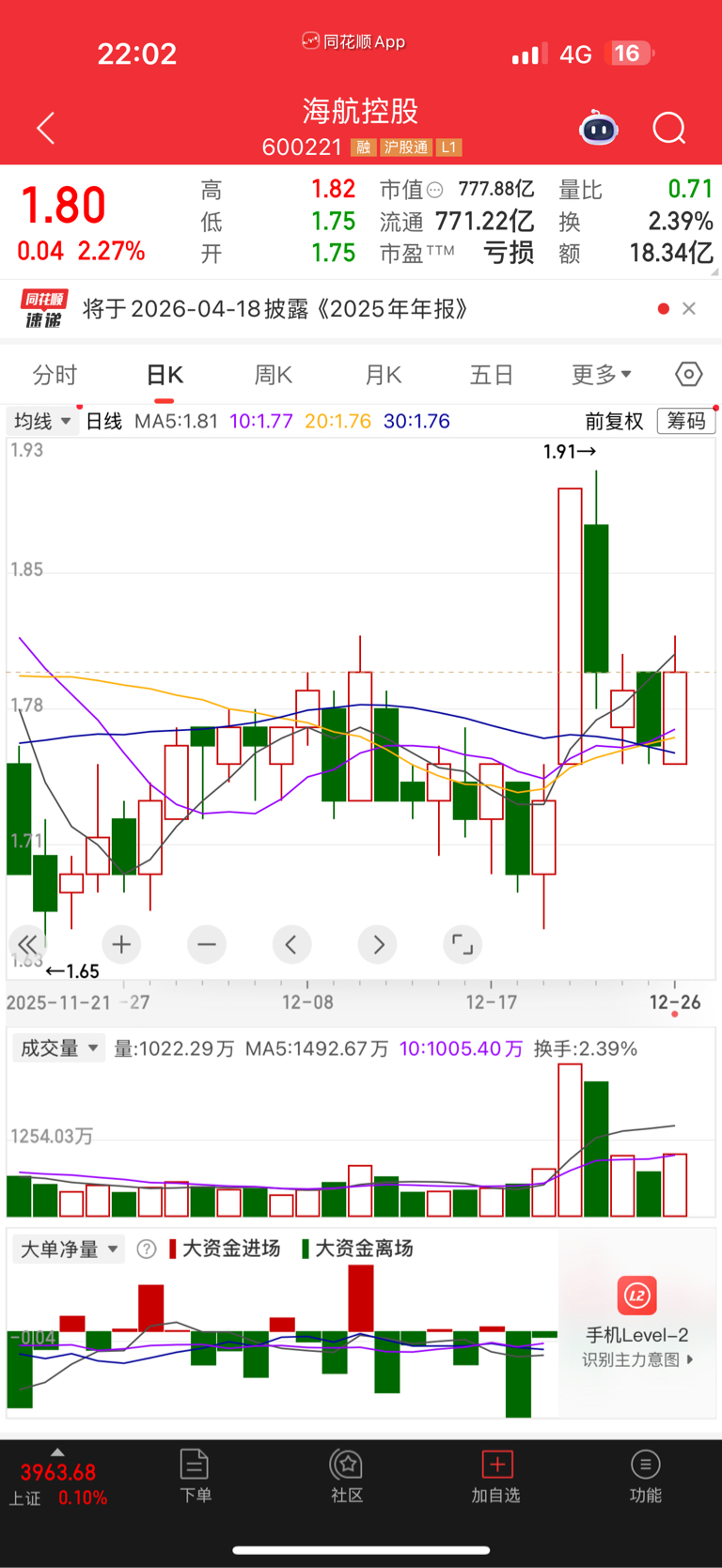This screenshot has height=1568, width=722.
Task: Switch to the 五日 tab
Action: [x=492, y=375]
